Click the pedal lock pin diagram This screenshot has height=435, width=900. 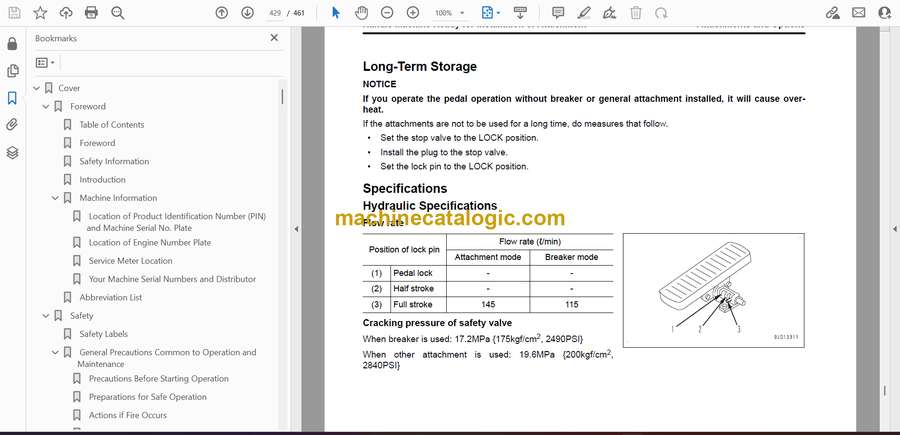(x=713, y=290)
